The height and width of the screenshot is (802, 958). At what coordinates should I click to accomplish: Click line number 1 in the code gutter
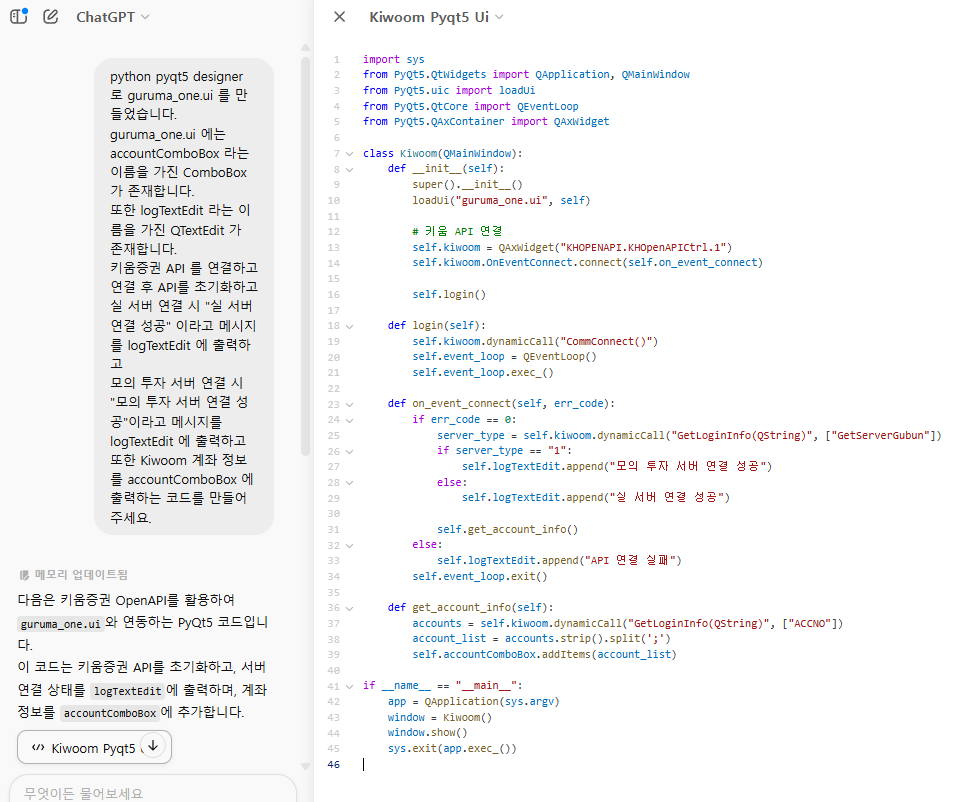(x=337, y=60)
